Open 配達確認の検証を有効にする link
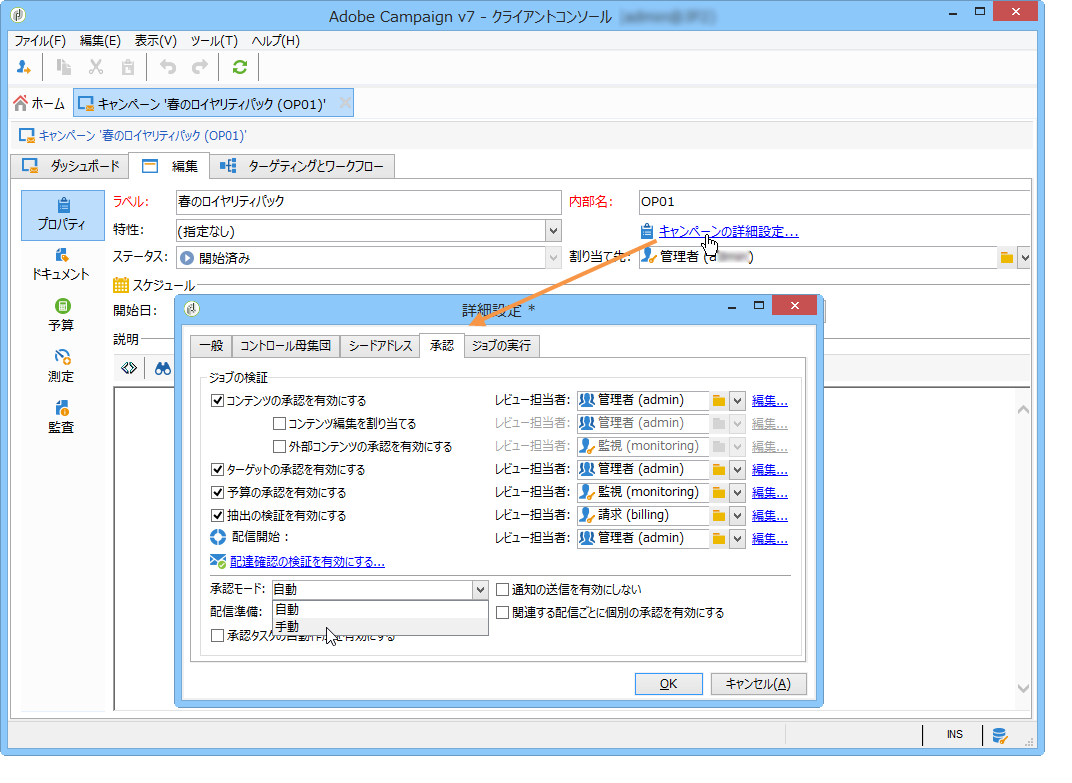The height and width of the screenshot is (783, 1072). click(x=307, y=562)
